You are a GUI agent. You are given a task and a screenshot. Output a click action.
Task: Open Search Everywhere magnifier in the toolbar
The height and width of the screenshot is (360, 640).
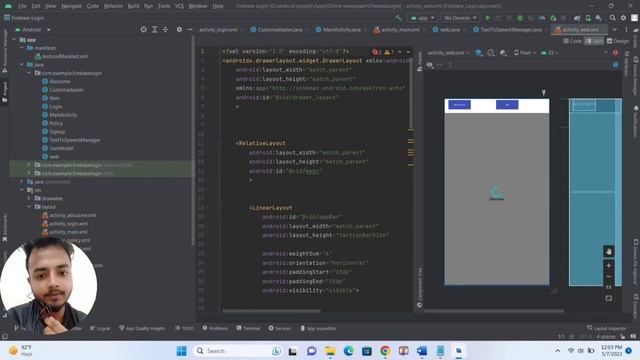613,18
